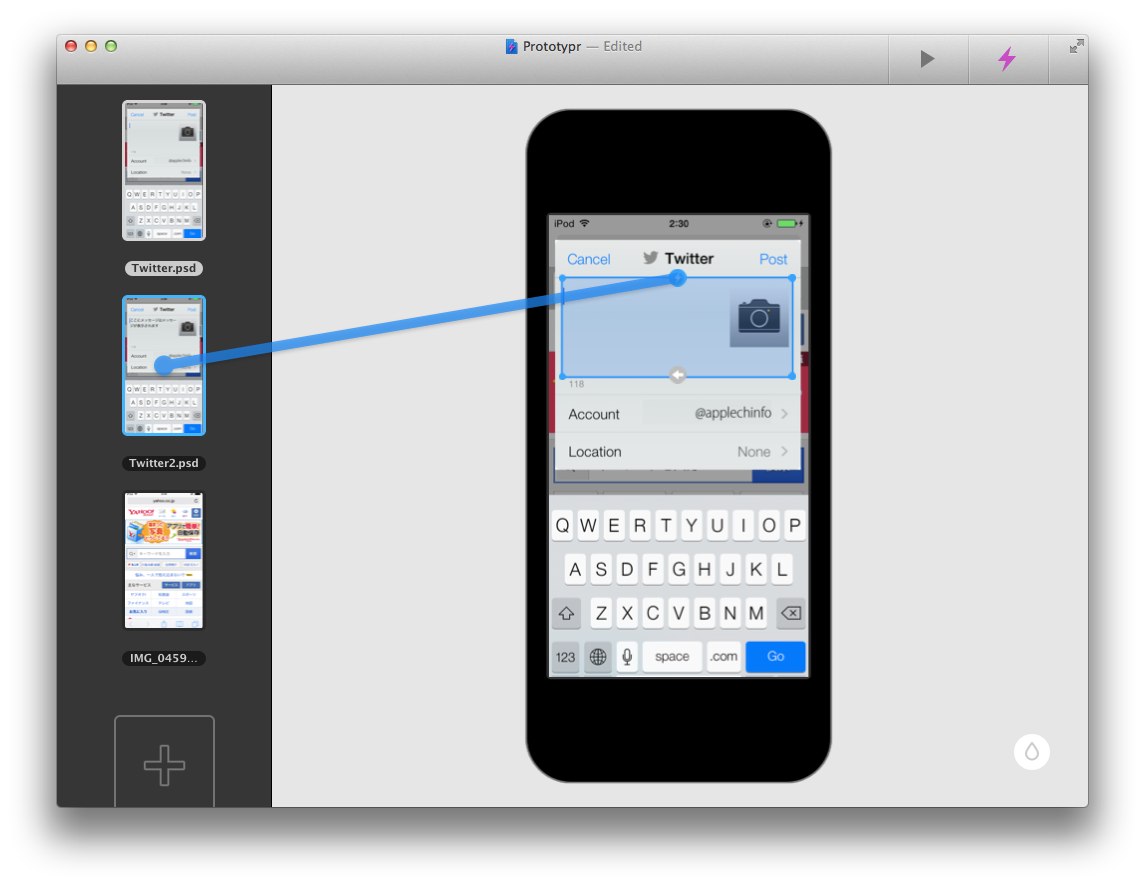Click the purple lightning bolt icon

pyautogui.click(x=1008, y=58)
